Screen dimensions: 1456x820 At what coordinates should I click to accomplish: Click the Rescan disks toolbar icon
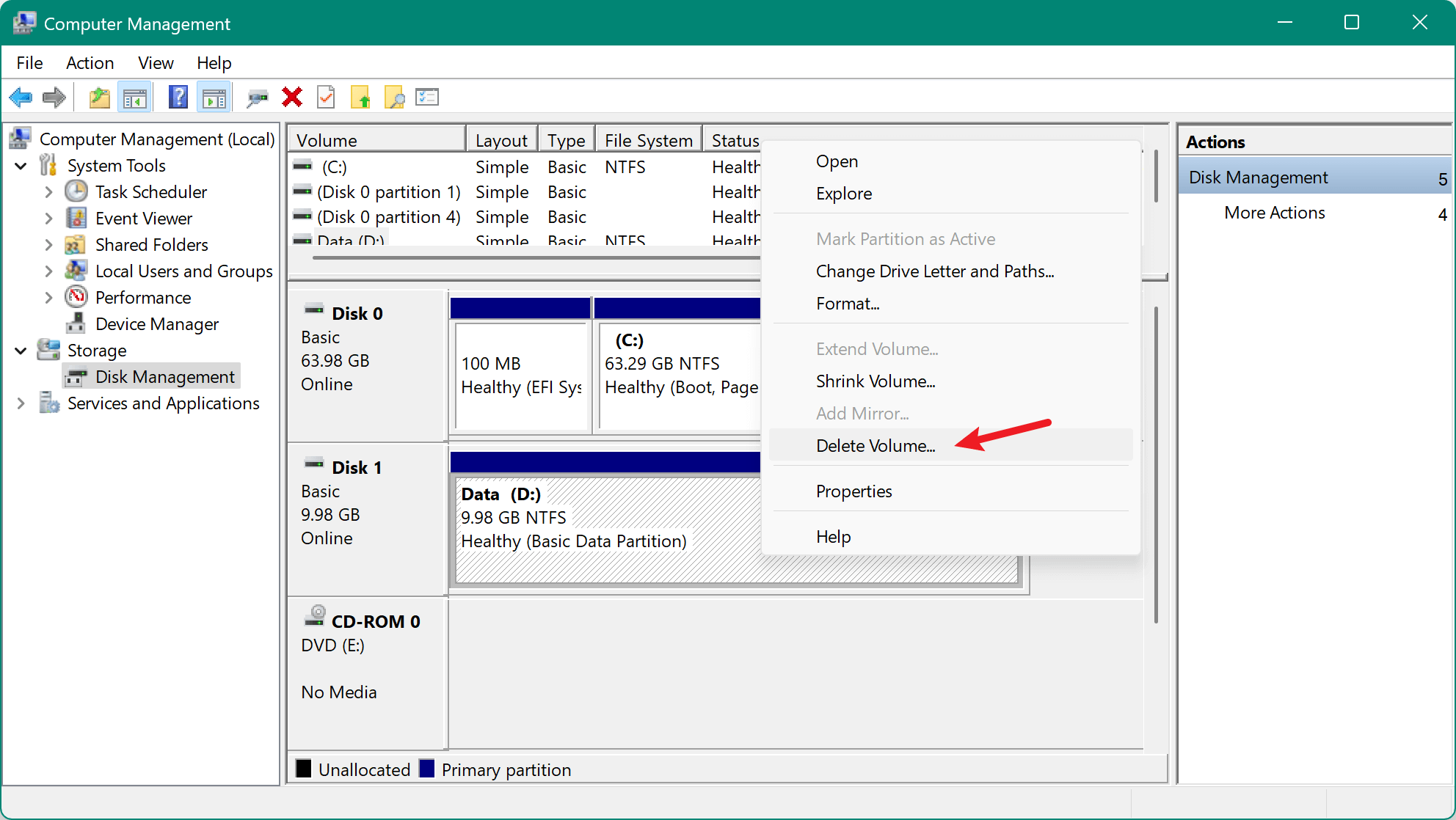point(257,97)
